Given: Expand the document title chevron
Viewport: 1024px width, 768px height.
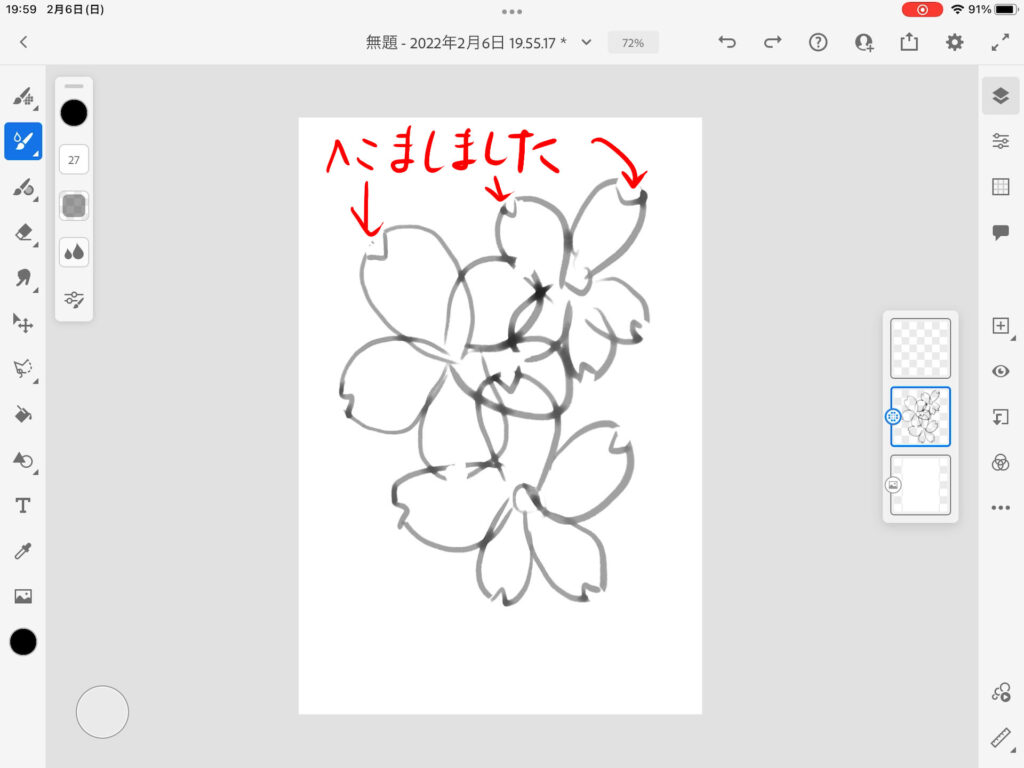Looking at the screenshot, I should (586, 42).
